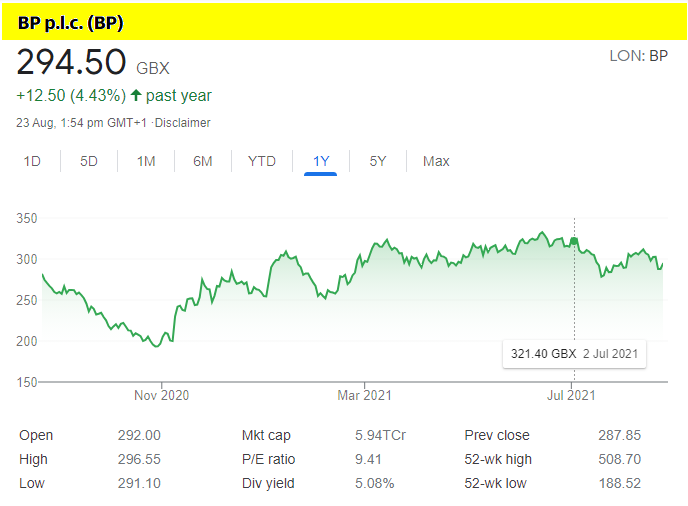Click the Low value 291.10
This screenshot has height=506, width=688.
tap(139, 483)
